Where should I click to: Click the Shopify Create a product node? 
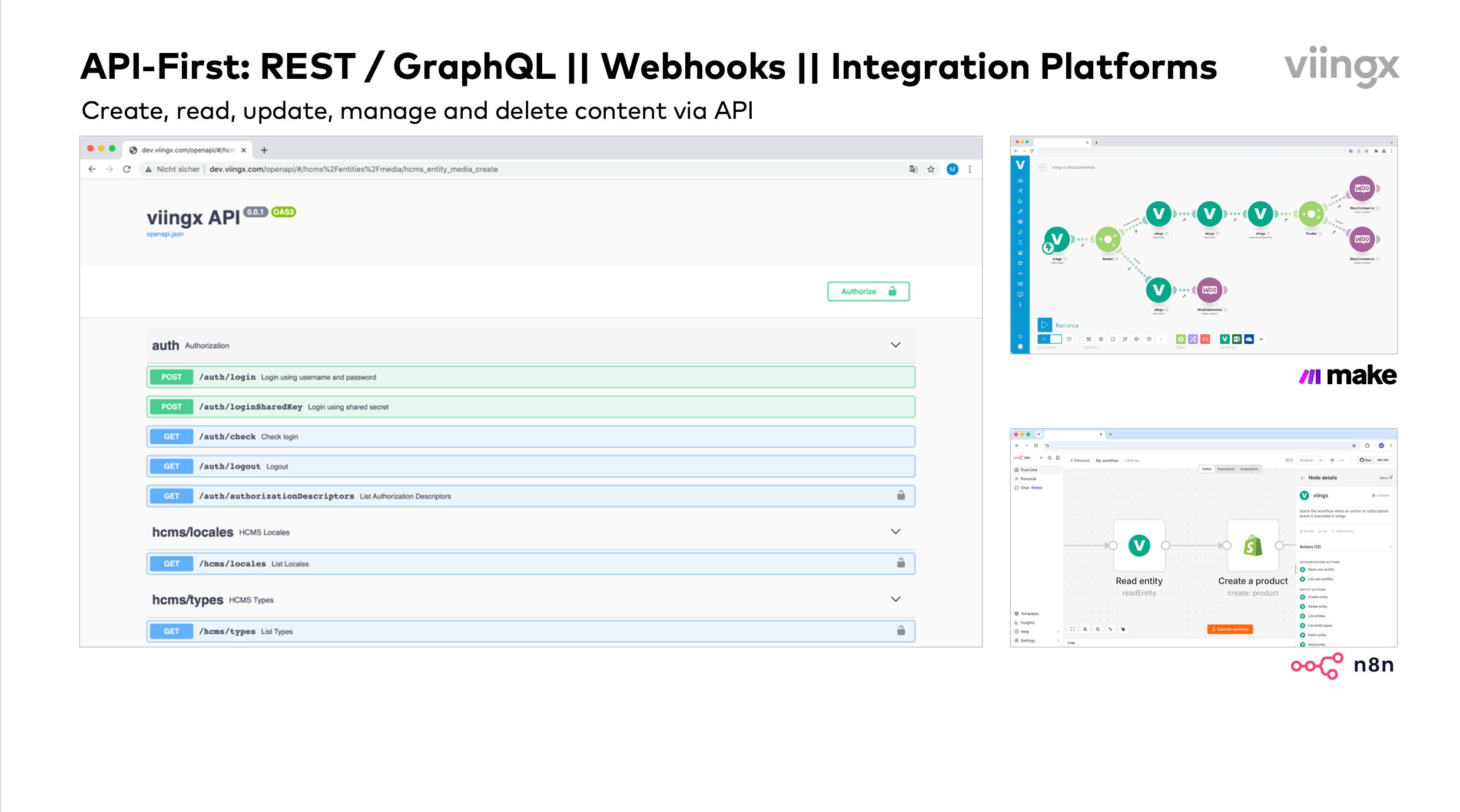point(1253,545)
